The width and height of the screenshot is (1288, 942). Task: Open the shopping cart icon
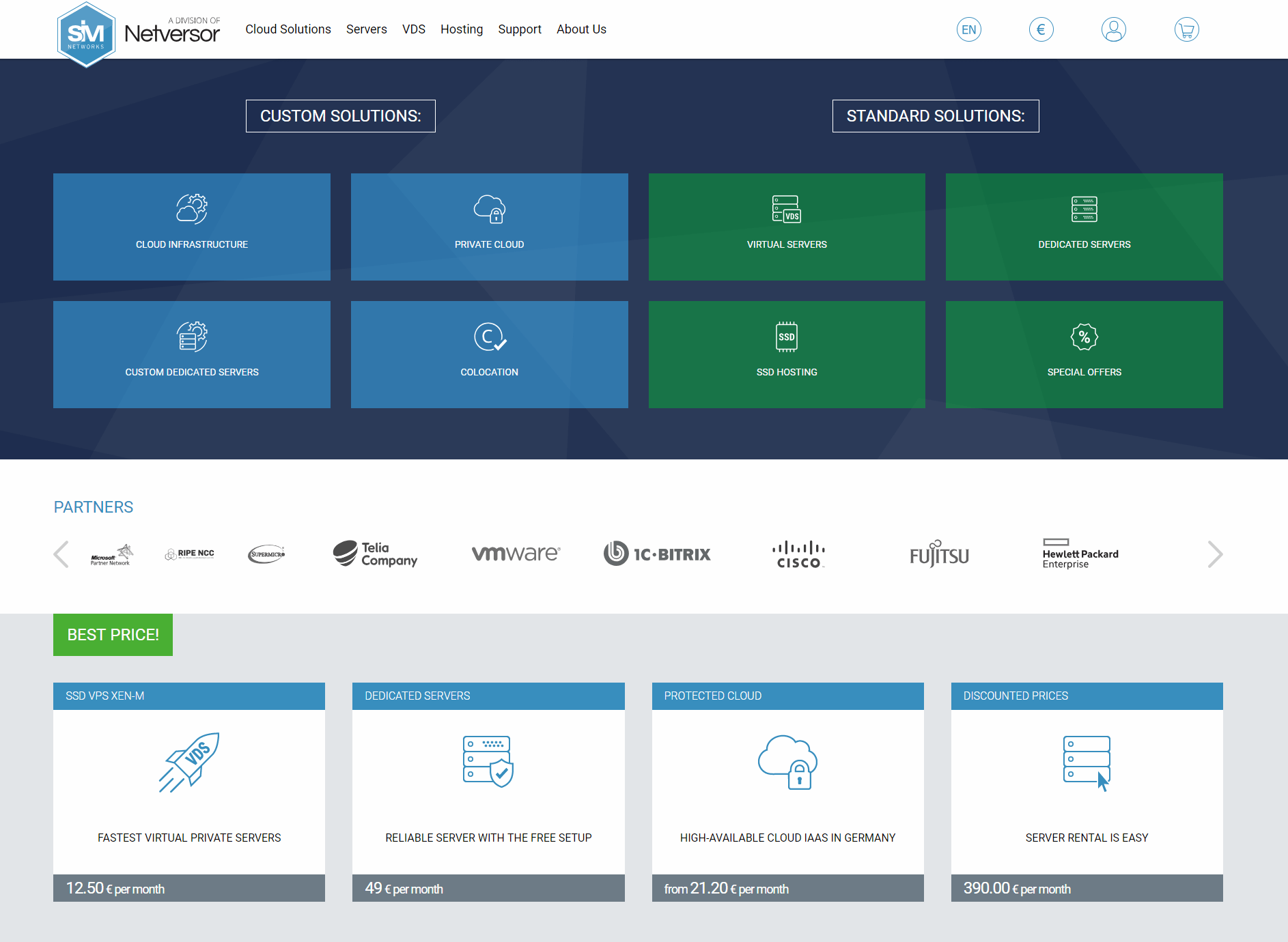(1186, 29)
